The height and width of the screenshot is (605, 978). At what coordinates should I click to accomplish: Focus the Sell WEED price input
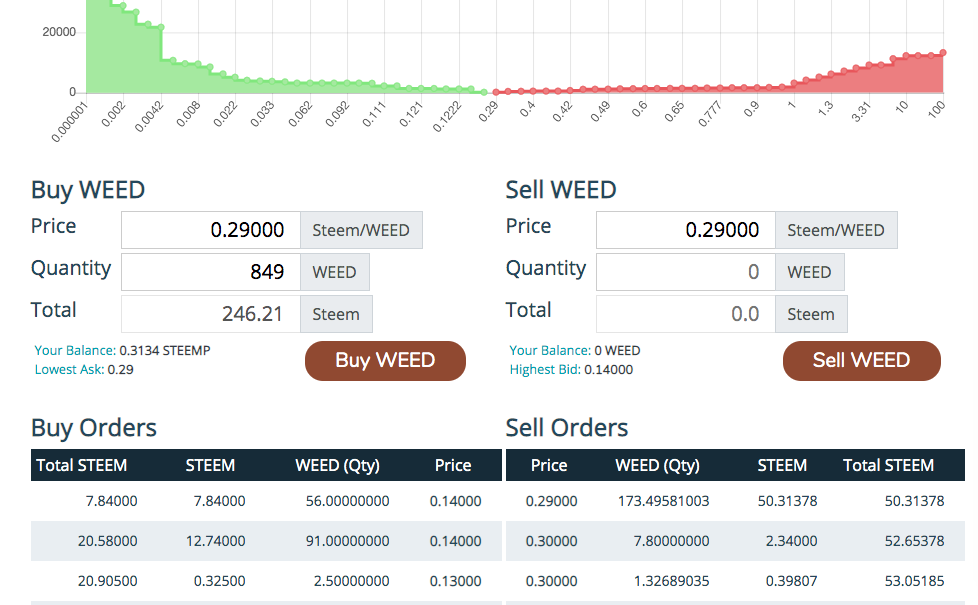(x=685, y=230)
